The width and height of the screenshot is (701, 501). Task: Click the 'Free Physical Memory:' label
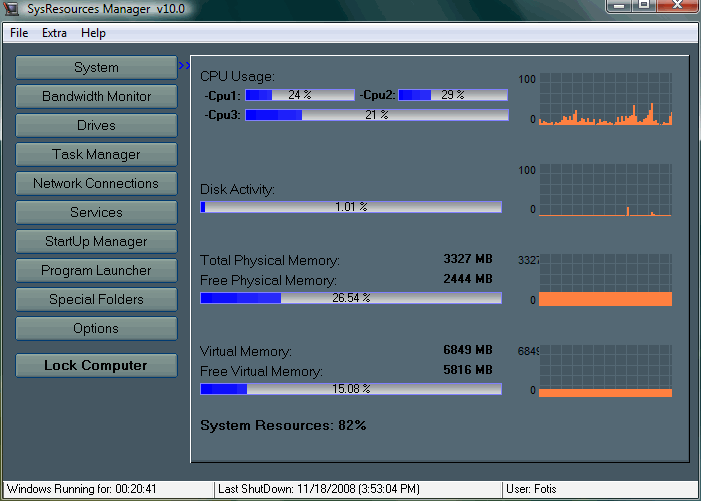coord(268,280)
